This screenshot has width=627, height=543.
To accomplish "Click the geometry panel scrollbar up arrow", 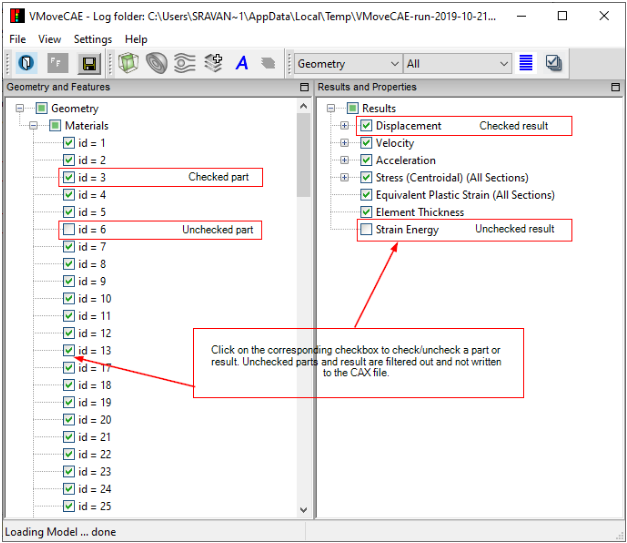I will click(304, 106).
